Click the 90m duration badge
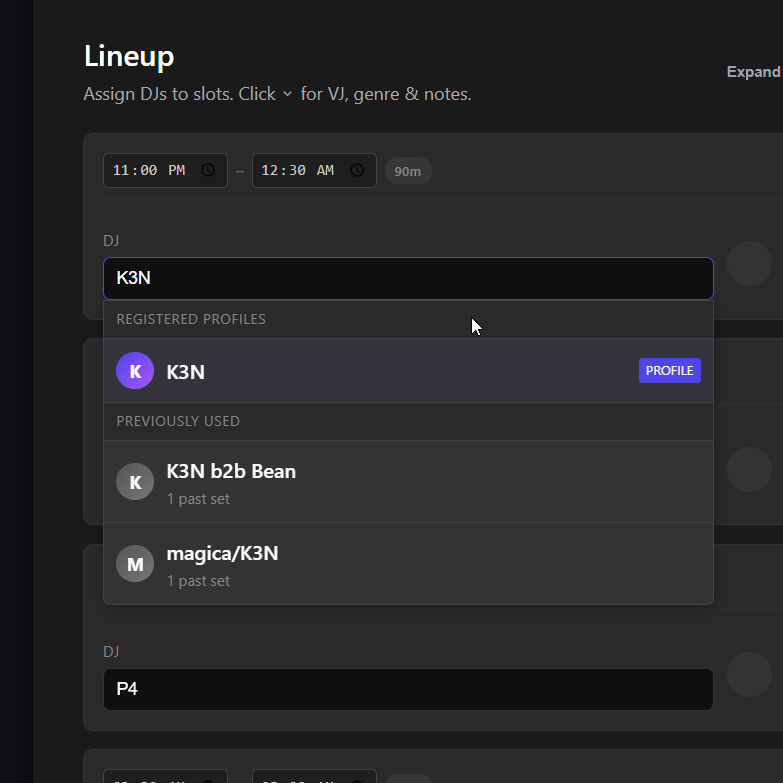Image resolution: width=783 pixels, height=783 pixels. coord(408,171)
